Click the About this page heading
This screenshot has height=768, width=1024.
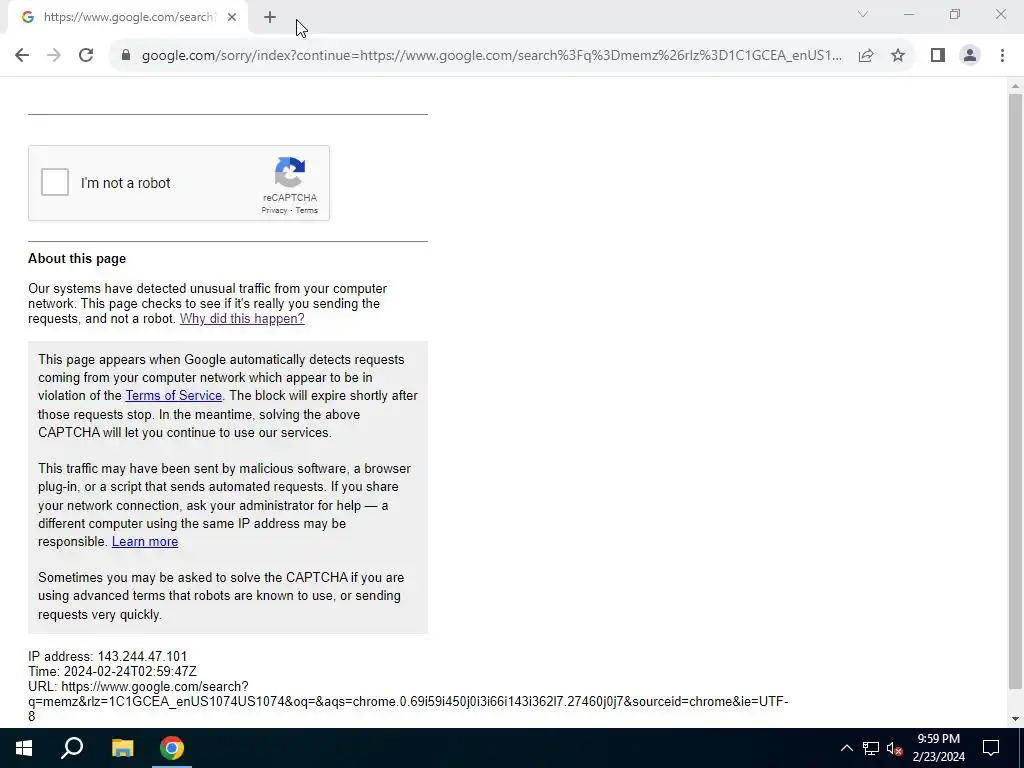(77, 259)
